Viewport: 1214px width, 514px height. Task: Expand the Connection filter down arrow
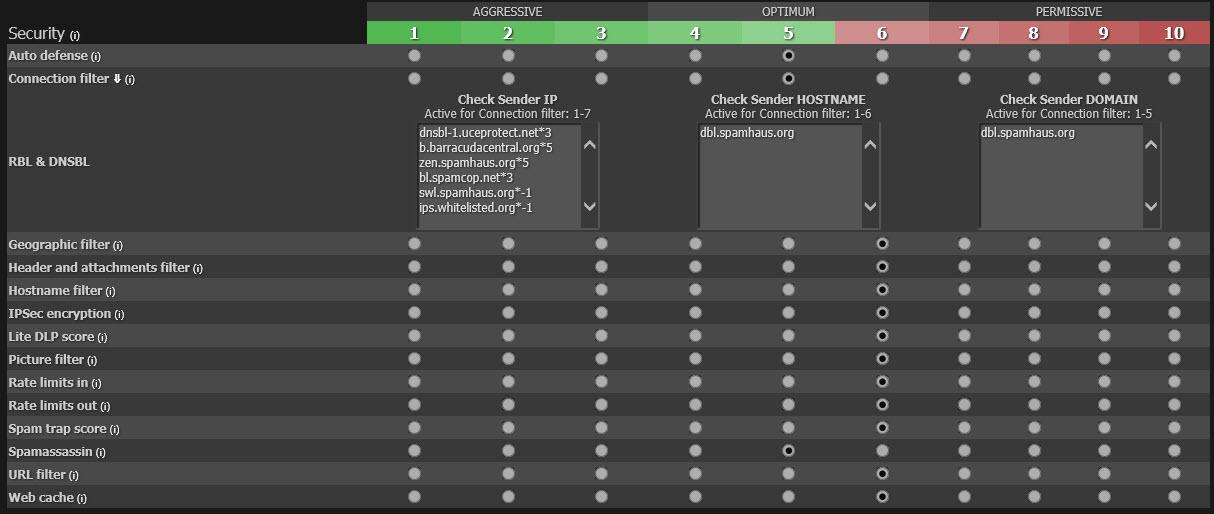pos(117,79)
